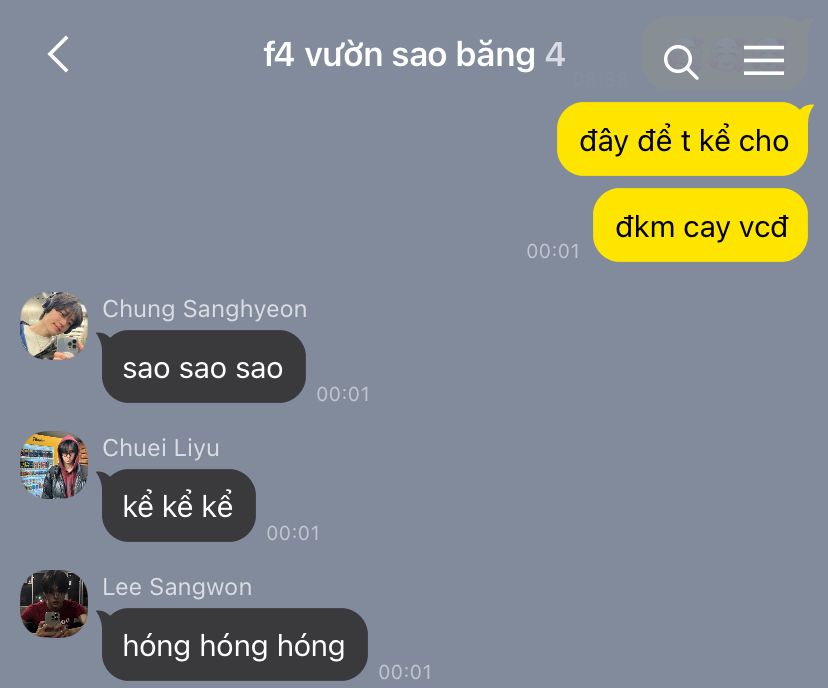Select the message hóng hóng hóng
The image size is (828, 688).
tap(234, 645)
